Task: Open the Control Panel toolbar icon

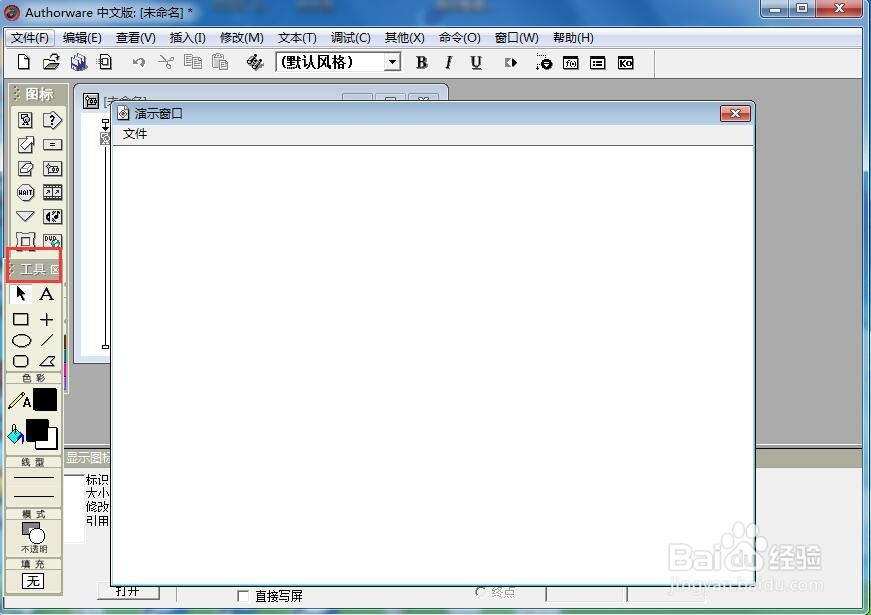Action: pyautogui.click(x=544, y=62)
